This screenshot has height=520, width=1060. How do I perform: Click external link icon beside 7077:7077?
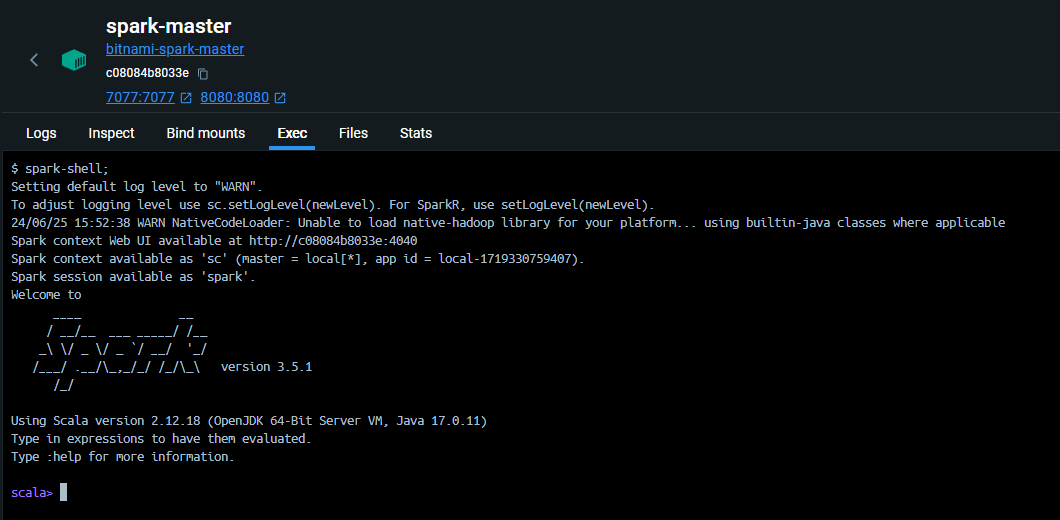tap(186, 98)
